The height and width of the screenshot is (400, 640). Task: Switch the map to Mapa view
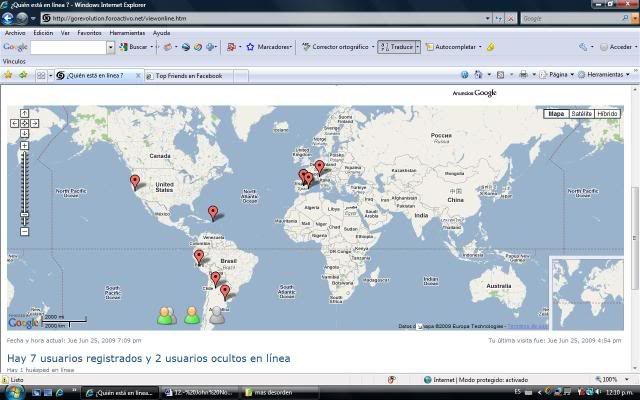point(556,114)
